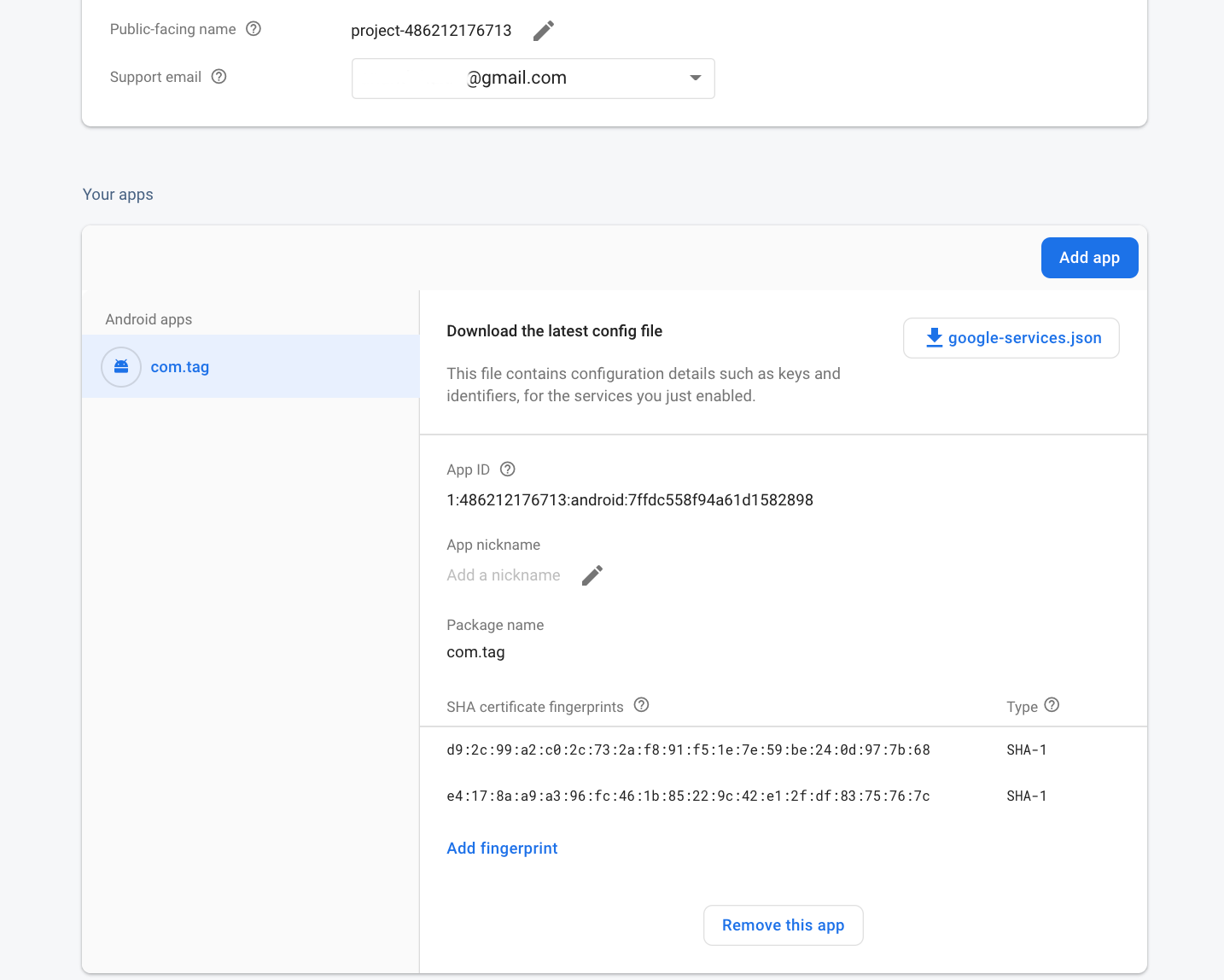
Task: Click the e4:17:8a SHA-1 fingerprint row
Action: coord(688,796)
